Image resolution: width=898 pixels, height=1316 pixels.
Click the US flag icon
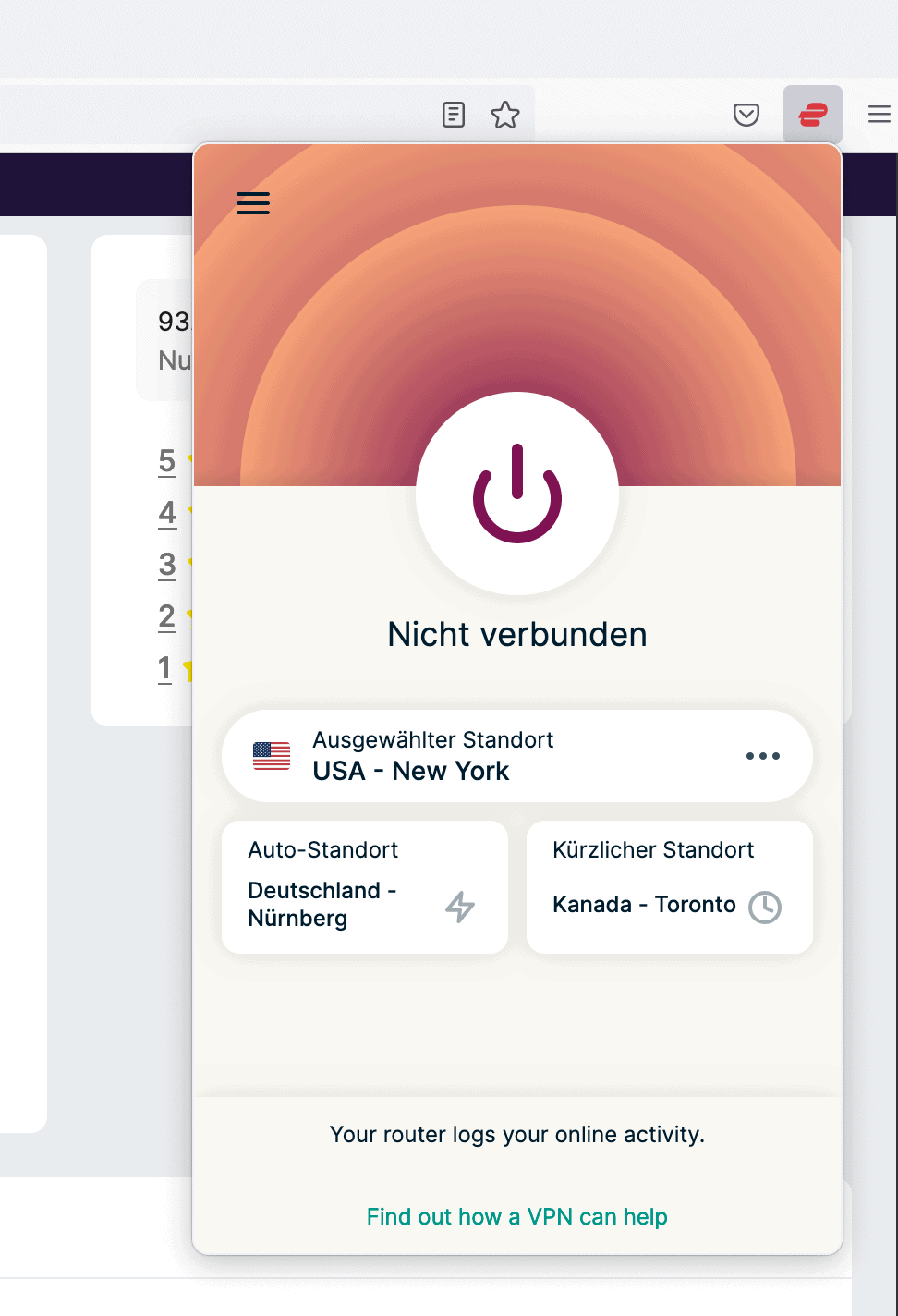272,756
